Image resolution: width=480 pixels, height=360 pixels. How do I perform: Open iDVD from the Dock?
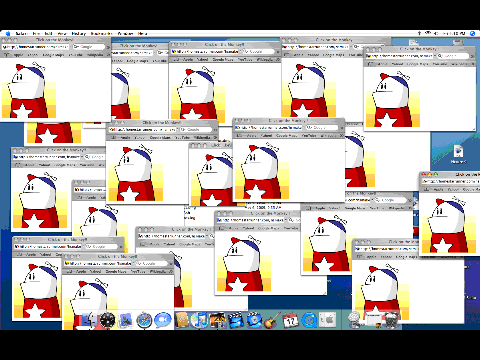pyautogui.click(x=255, y=320)
